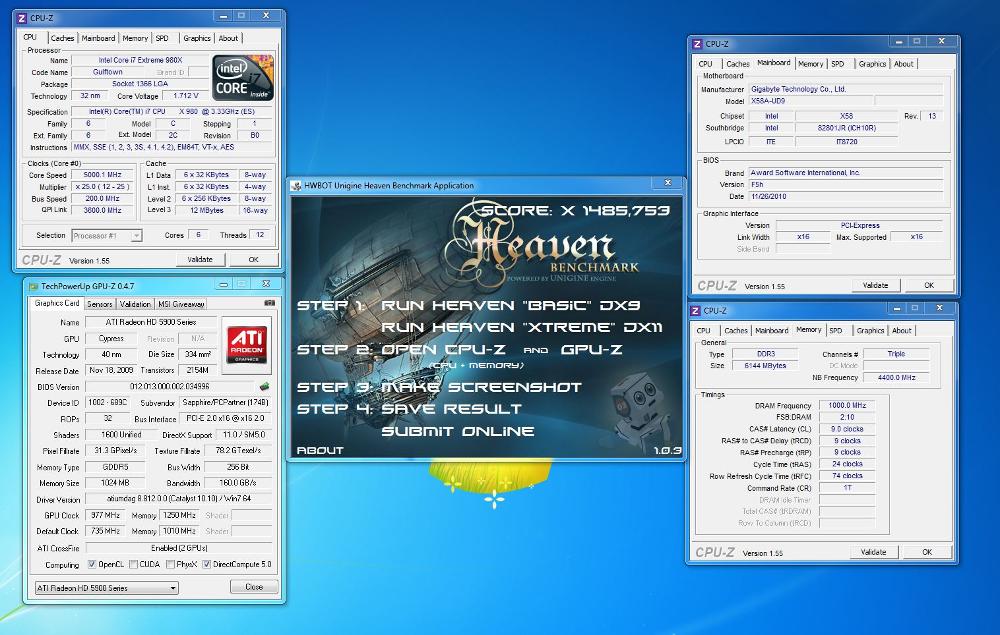Viewport: 1000px width, 635px height.
Task: Close the HWBOT Heaven benchmark window
Action: coord(668,183)
